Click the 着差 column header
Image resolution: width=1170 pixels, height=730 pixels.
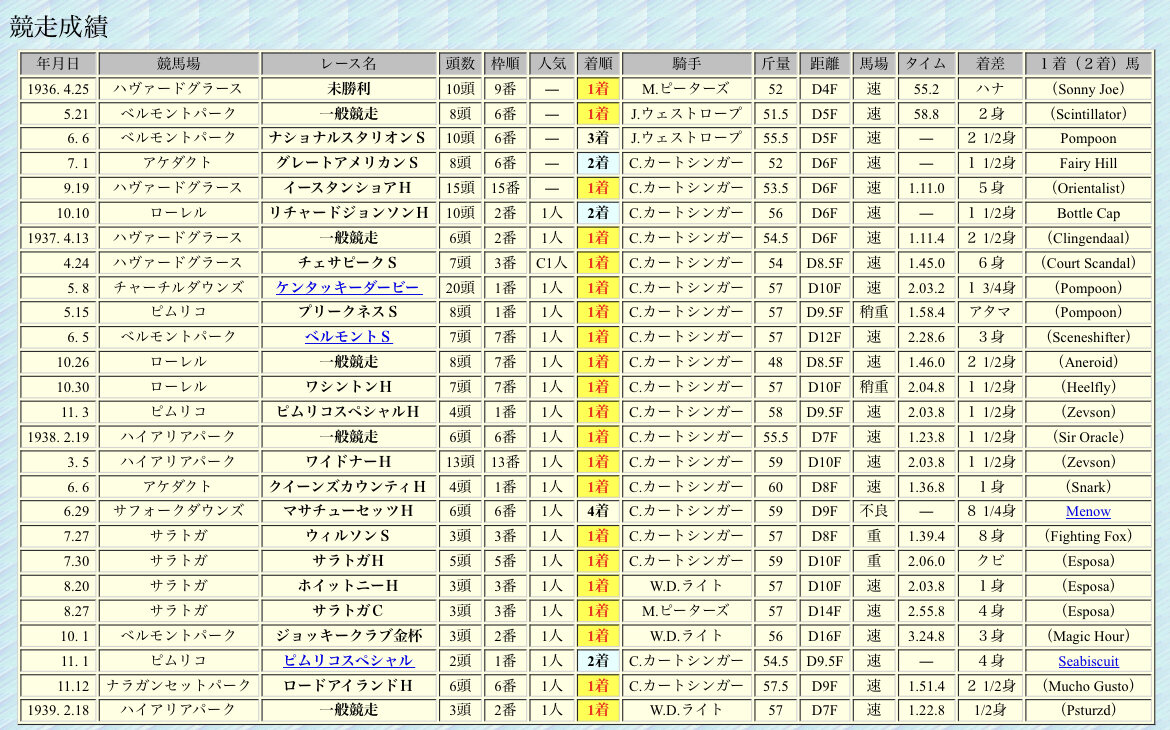tap(991, 63)
